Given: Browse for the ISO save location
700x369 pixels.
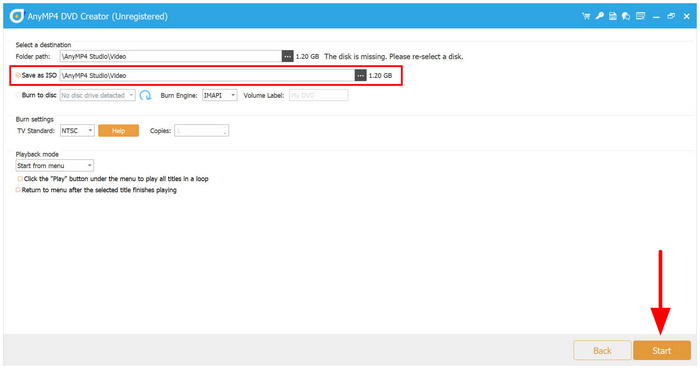Looking at the screenshot, I should pos(360,75).
